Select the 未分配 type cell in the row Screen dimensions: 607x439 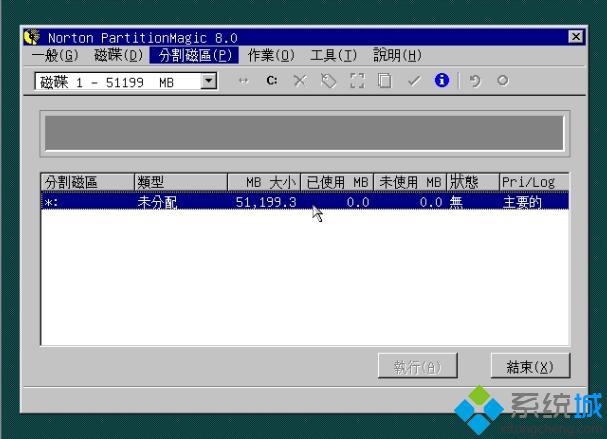(x=157, y=202)
